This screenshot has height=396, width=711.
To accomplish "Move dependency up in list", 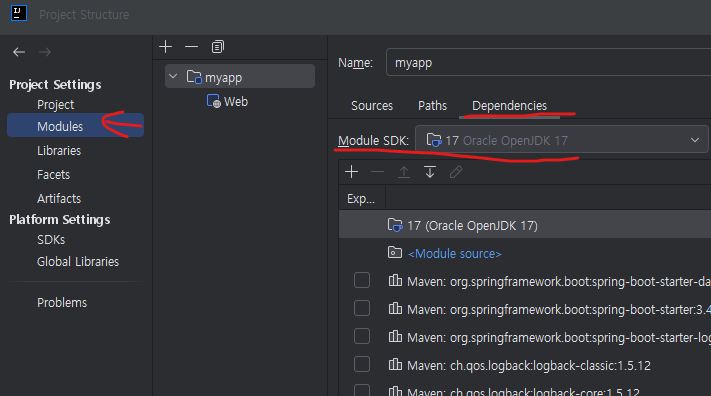I will tap(404, 172).
